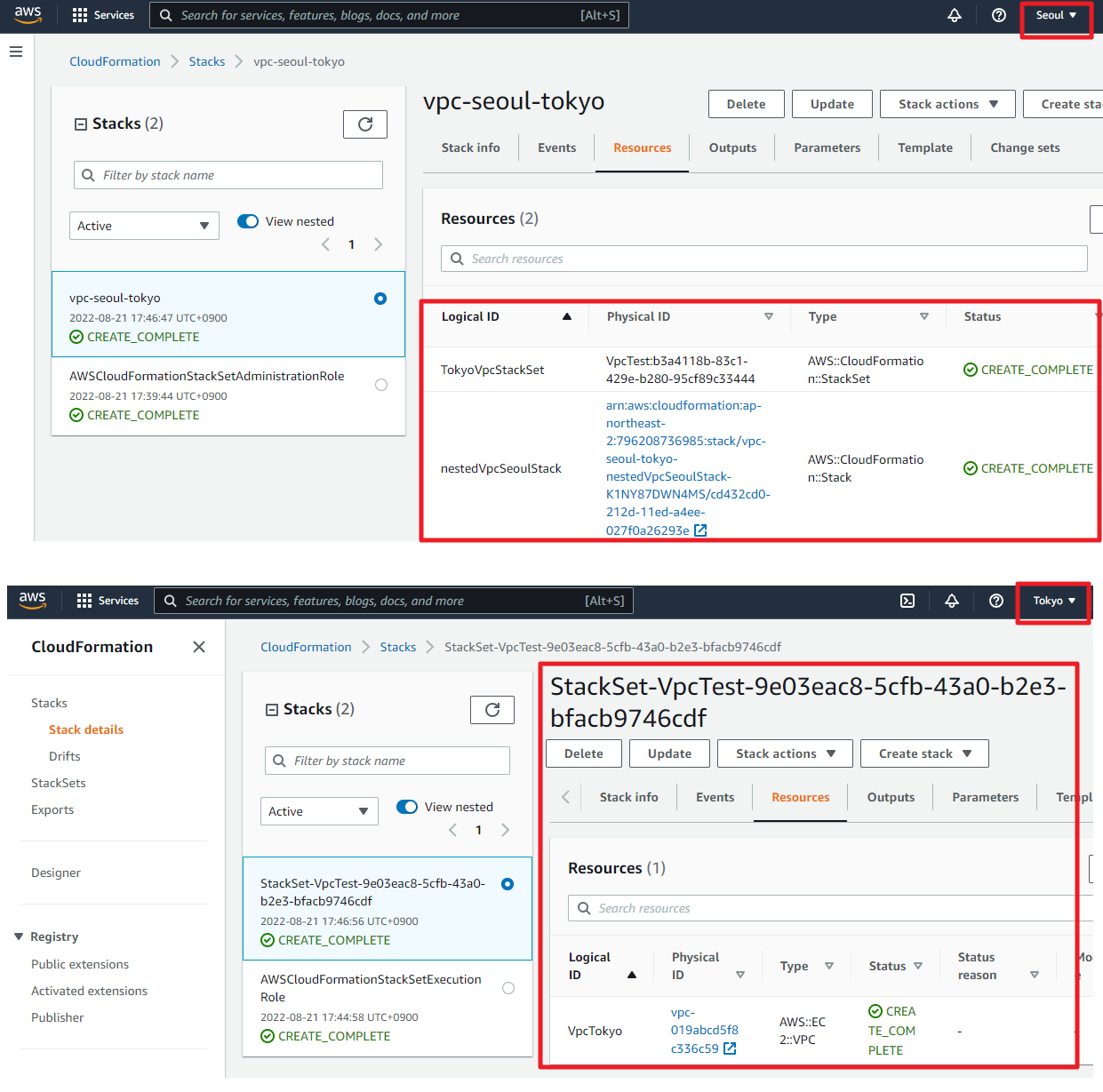
Task: Select AWSCloudFormationStackSetAdministrationRole radio button
Action: point(381,385)
